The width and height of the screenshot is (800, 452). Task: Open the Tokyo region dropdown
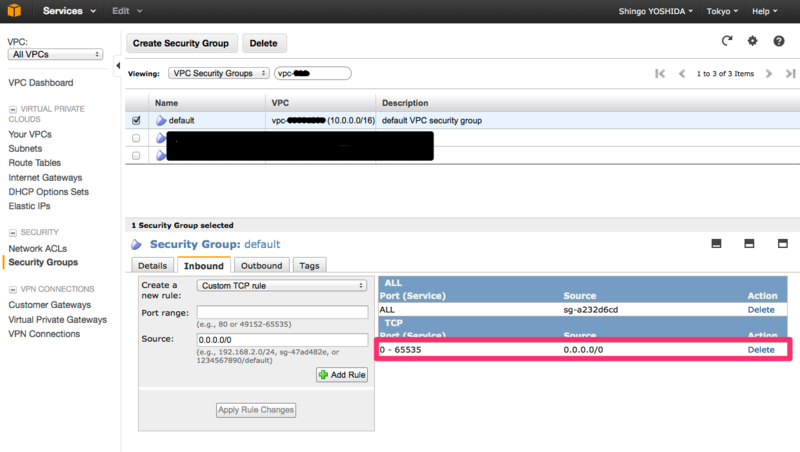722,11
